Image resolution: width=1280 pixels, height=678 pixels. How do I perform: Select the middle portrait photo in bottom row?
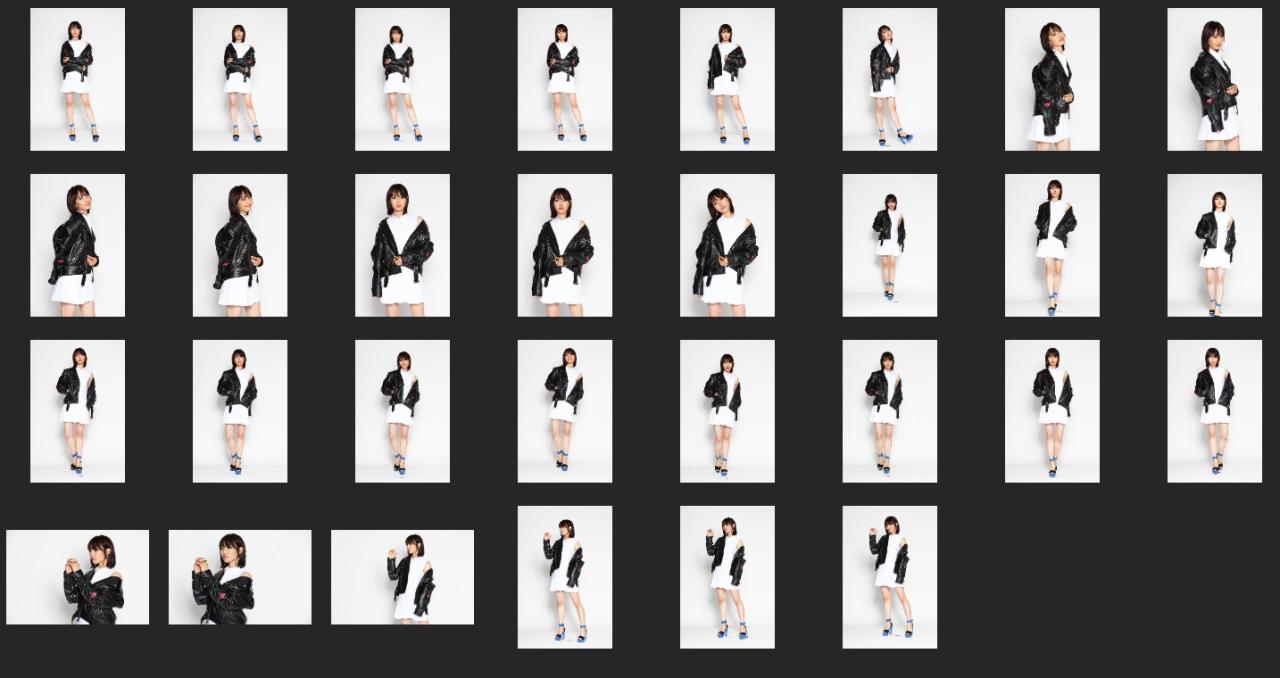point(727,577)
